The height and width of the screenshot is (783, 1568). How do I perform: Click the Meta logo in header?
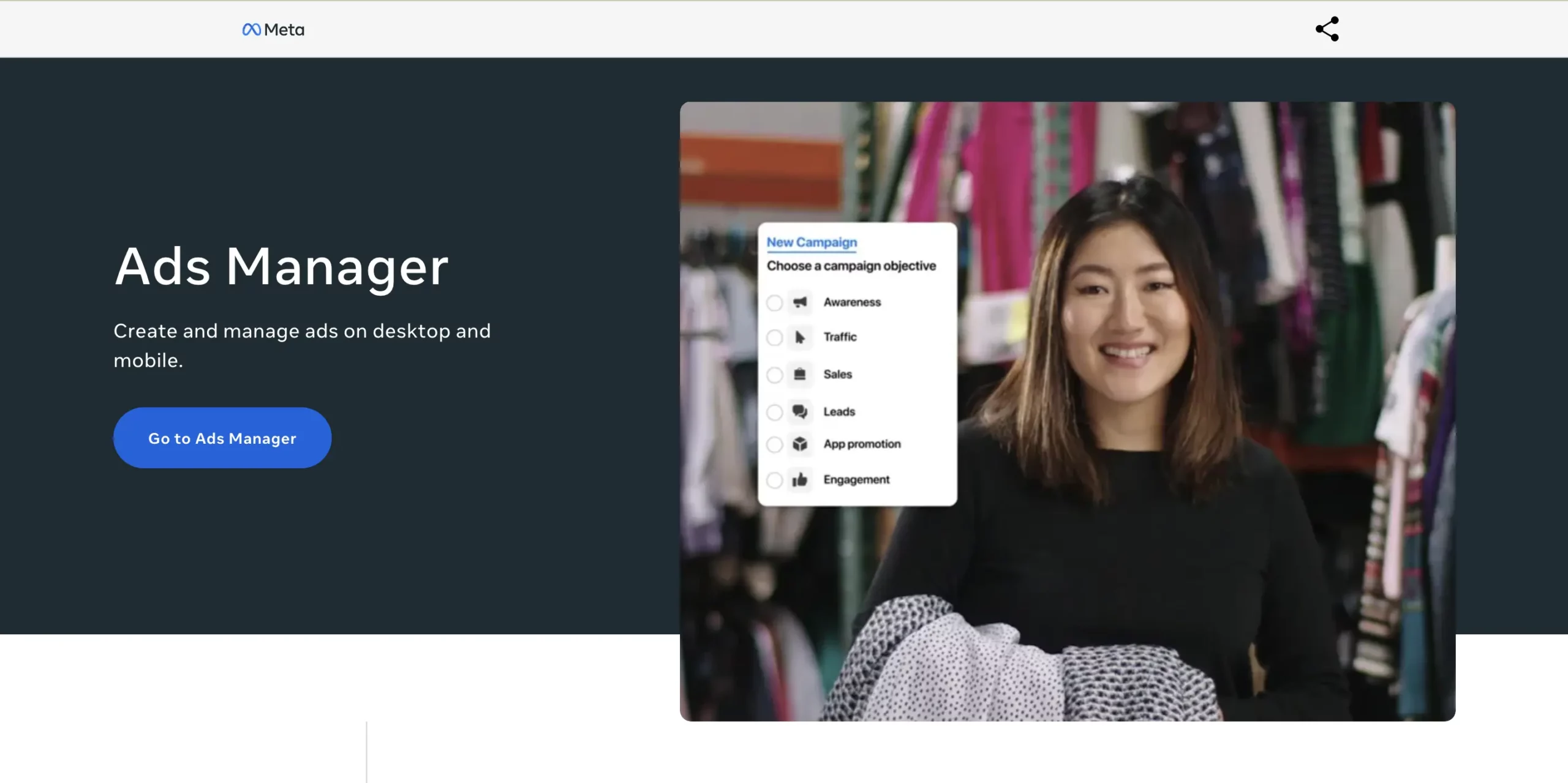click(273, 29)
